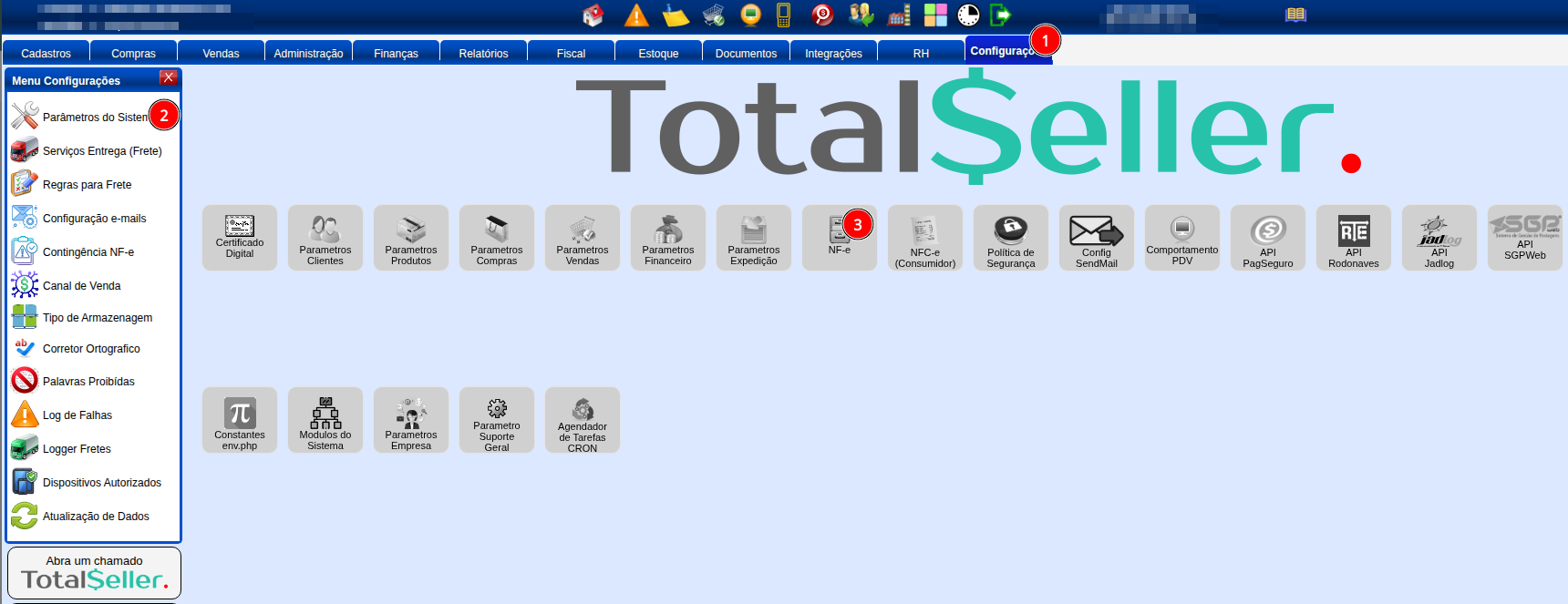Select Parâmetros do Sistema in side menu
Image resolution: width=1568 pixels, height=604 pixels.
pyautogui.click(x=93, y=117)
